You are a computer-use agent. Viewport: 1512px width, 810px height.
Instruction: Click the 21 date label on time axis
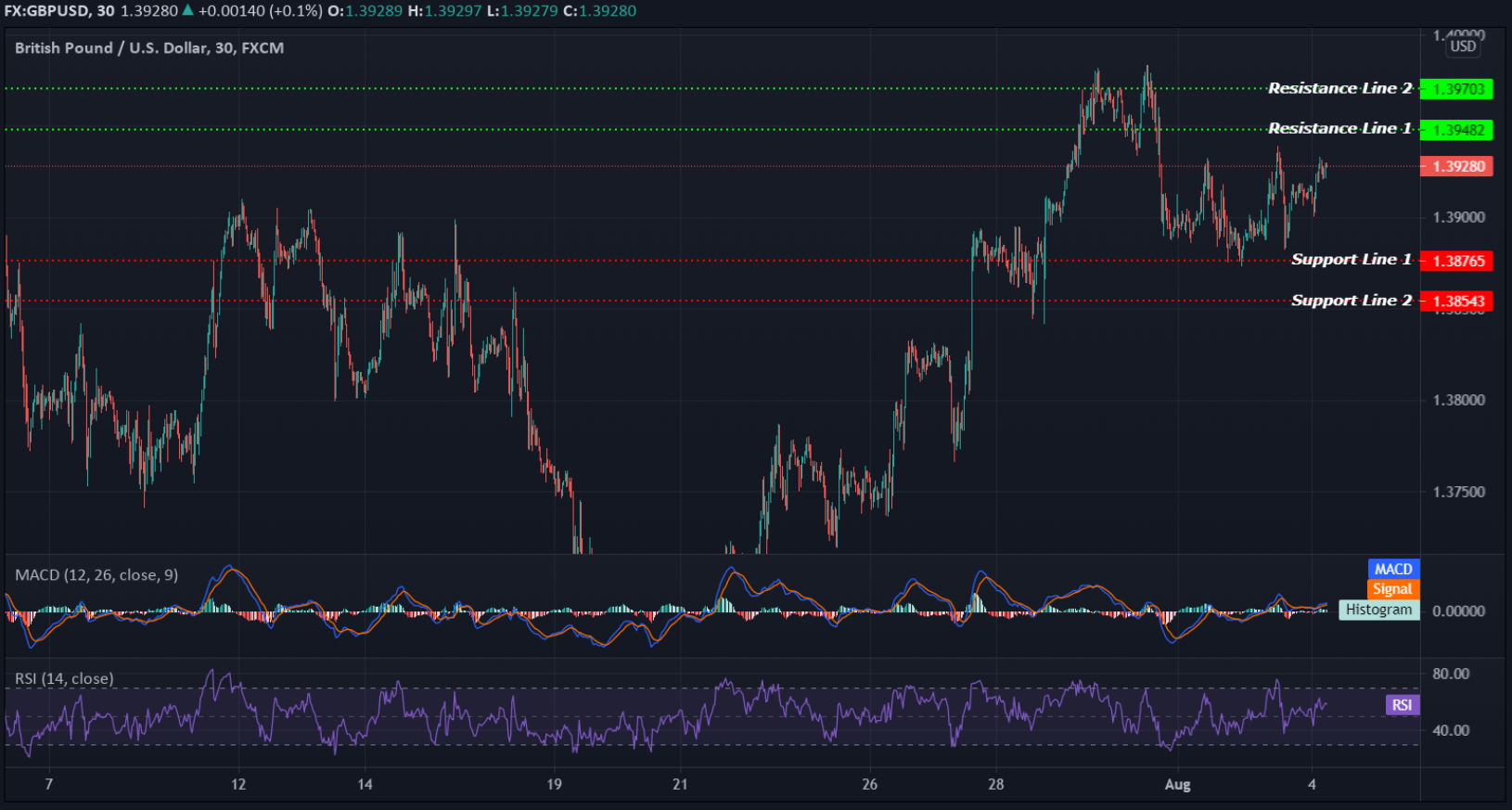(x=680, y=785)
